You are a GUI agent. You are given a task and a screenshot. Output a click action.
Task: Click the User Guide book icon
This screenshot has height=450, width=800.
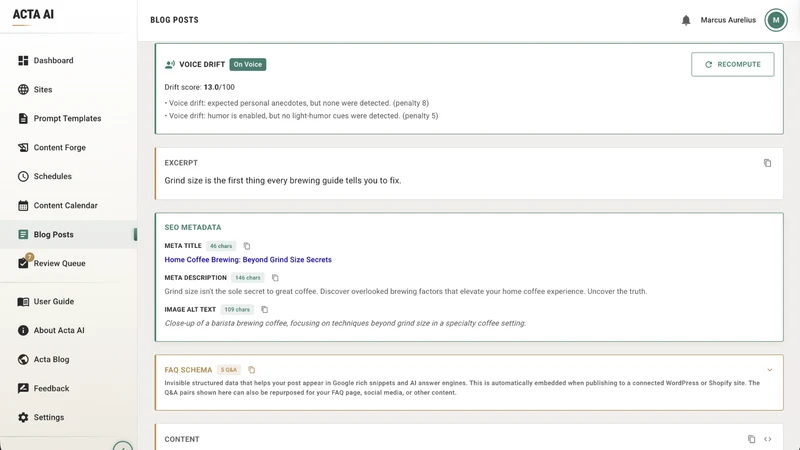click(x=23, y=302)
